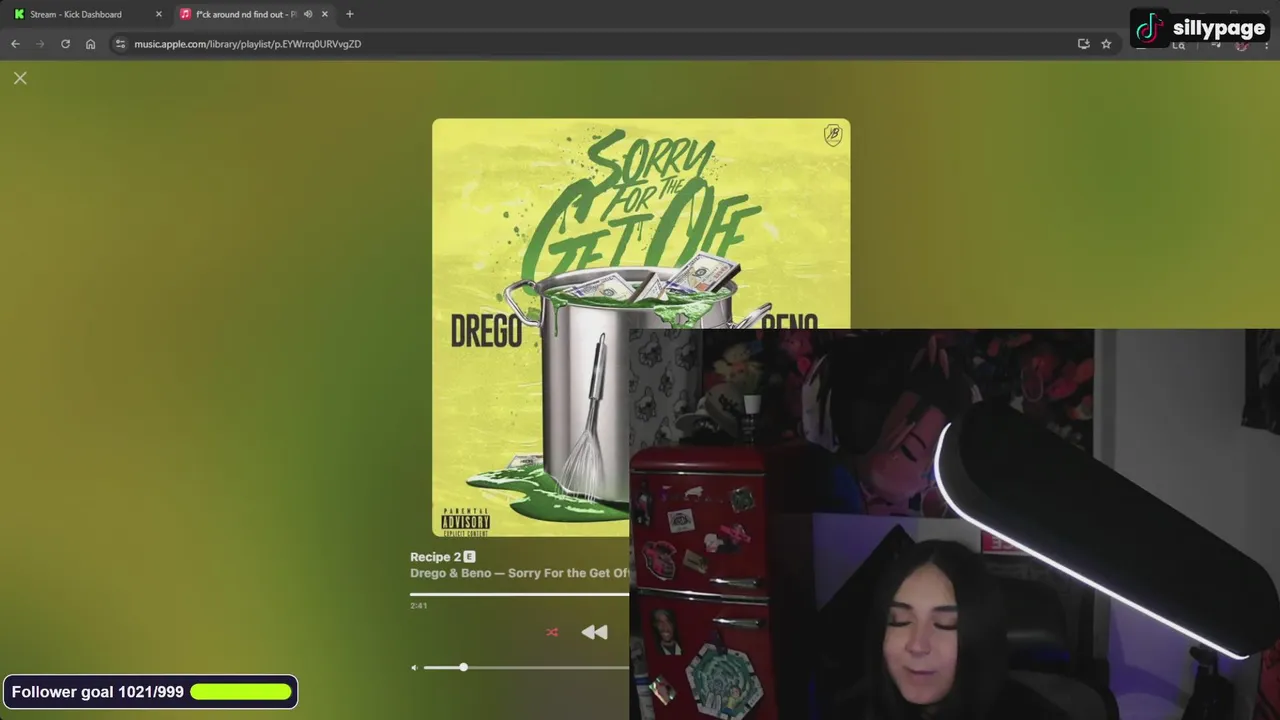The width and height of the screenshot is (1280, 720).
Task: Mute using the volume speaker icon
Action: click(x=414, y=667)
